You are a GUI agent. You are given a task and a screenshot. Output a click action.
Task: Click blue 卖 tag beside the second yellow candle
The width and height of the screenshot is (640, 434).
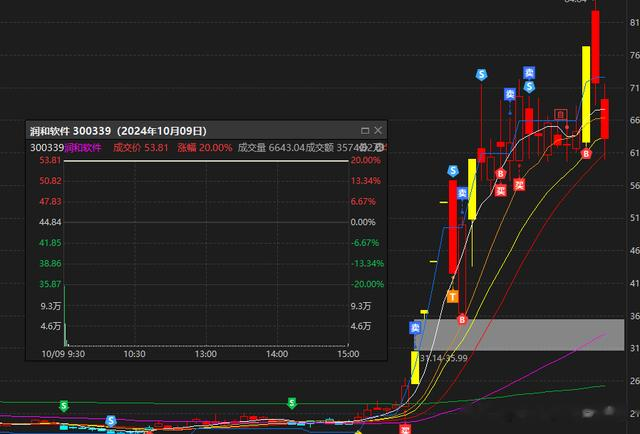462,193
